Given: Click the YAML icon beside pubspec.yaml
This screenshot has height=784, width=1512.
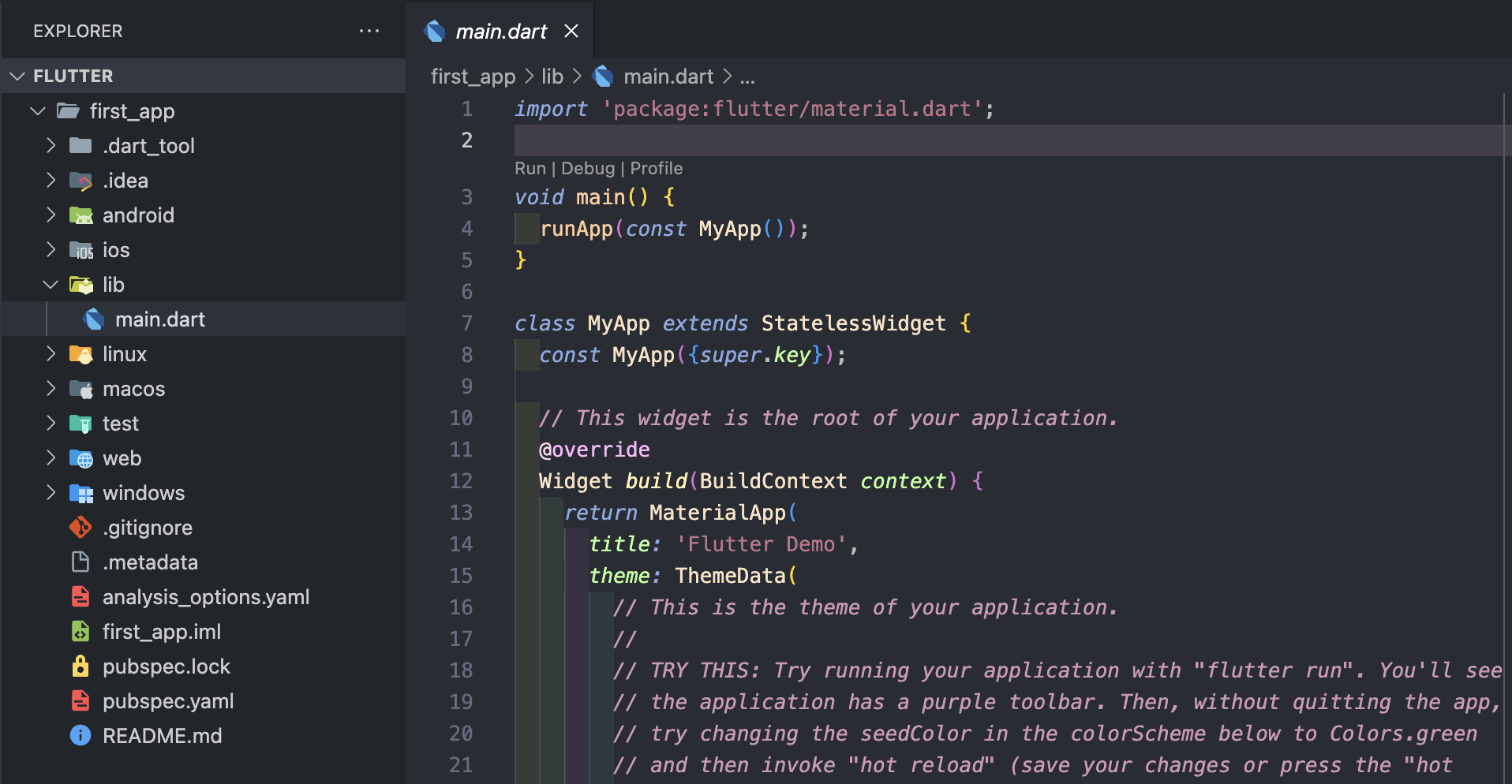Looking at the screenshot, I should click(x=80, y=701).
